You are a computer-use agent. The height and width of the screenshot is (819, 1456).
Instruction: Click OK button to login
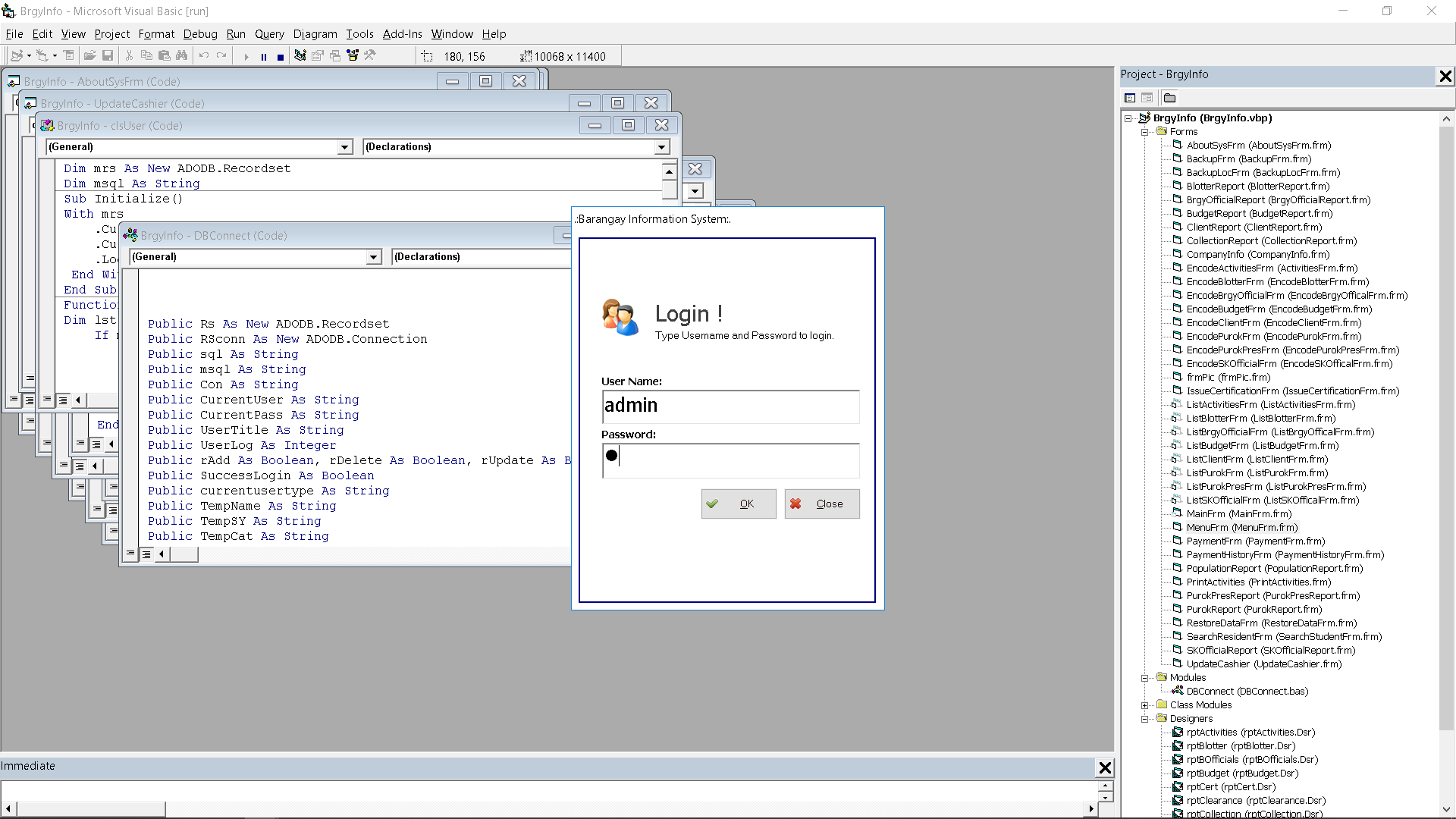[x=738, y=503]
